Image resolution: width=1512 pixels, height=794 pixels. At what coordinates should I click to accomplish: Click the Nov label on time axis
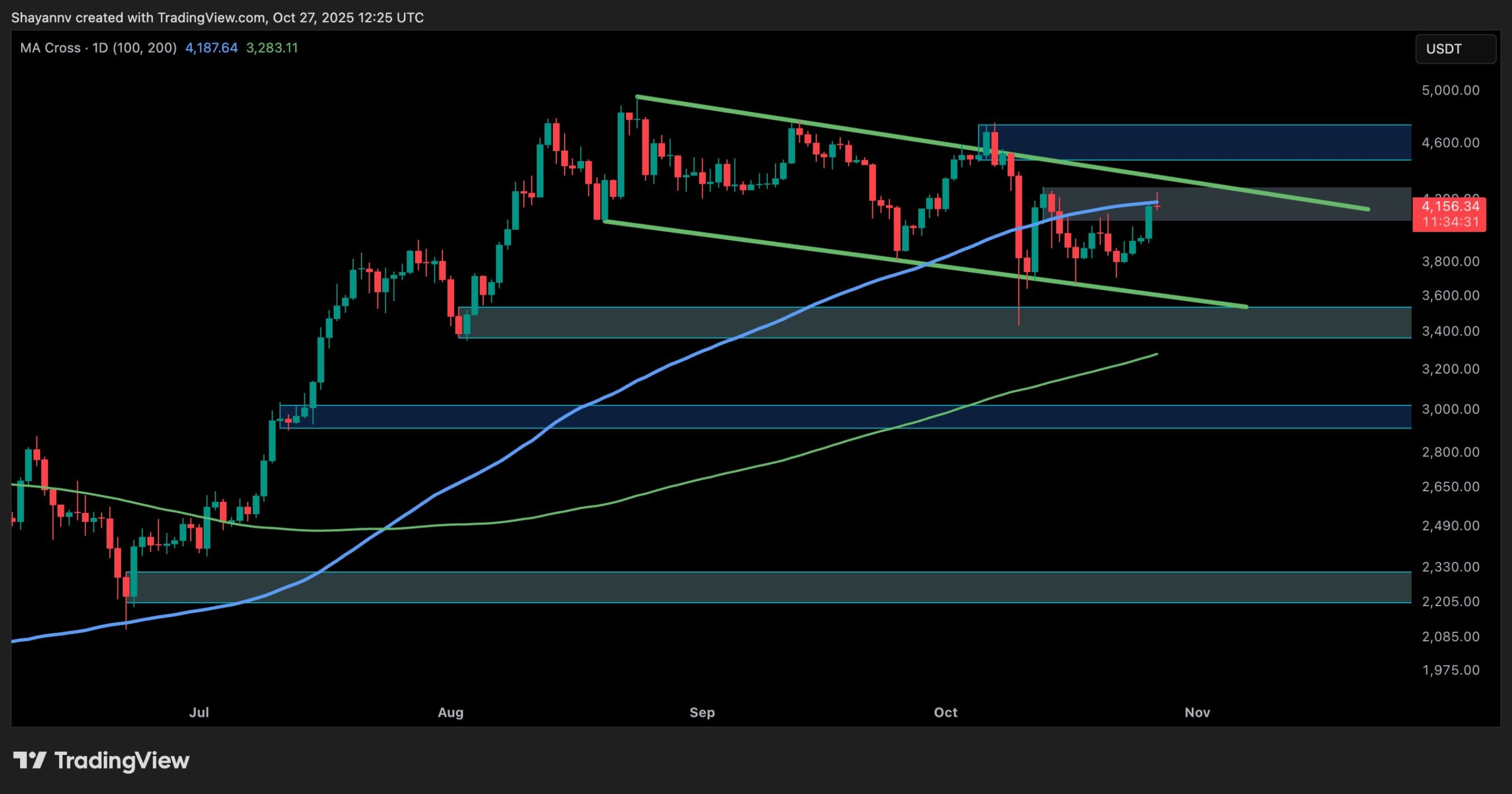1197,713
